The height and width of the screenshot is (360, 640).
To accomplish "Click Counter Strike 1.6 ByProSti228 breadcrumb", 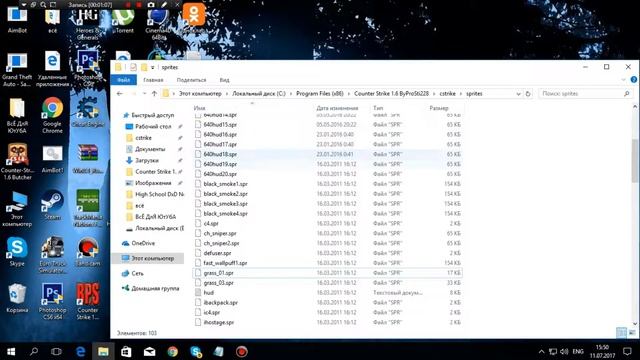I will point(391,93).
